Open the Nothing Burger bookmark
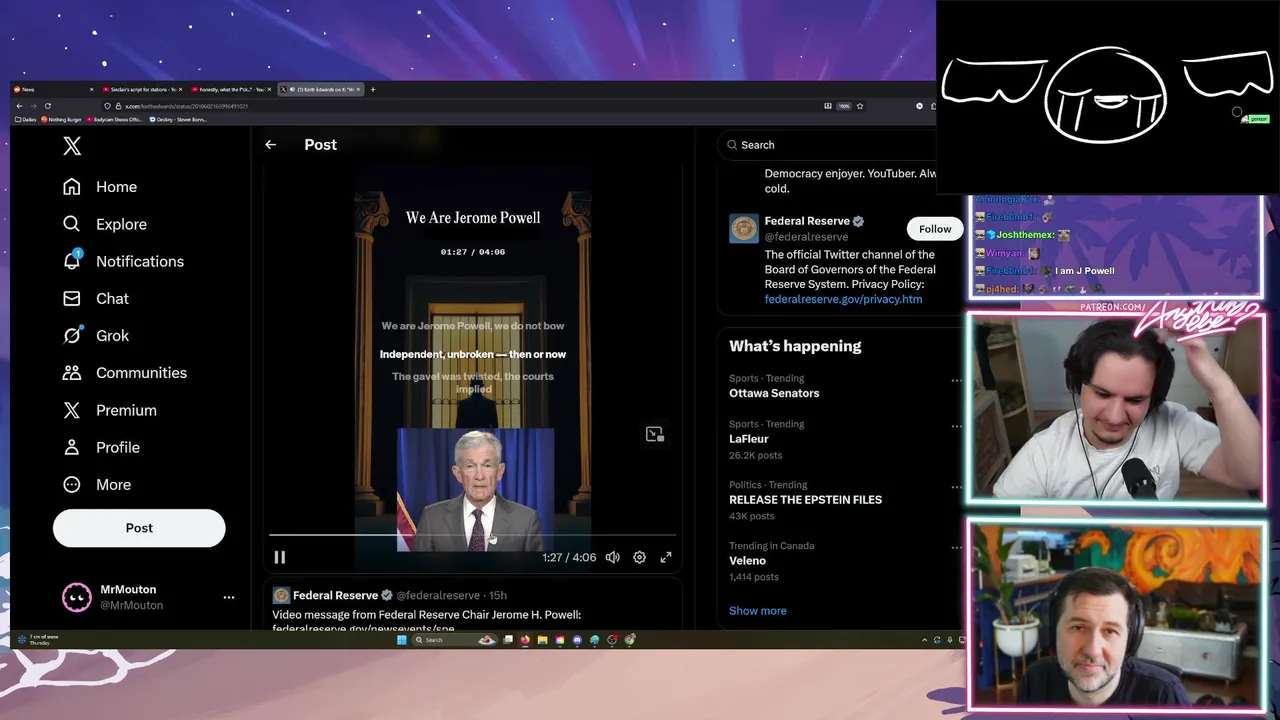The height and width of the screenshot is (720, 1280). (62, 119)
